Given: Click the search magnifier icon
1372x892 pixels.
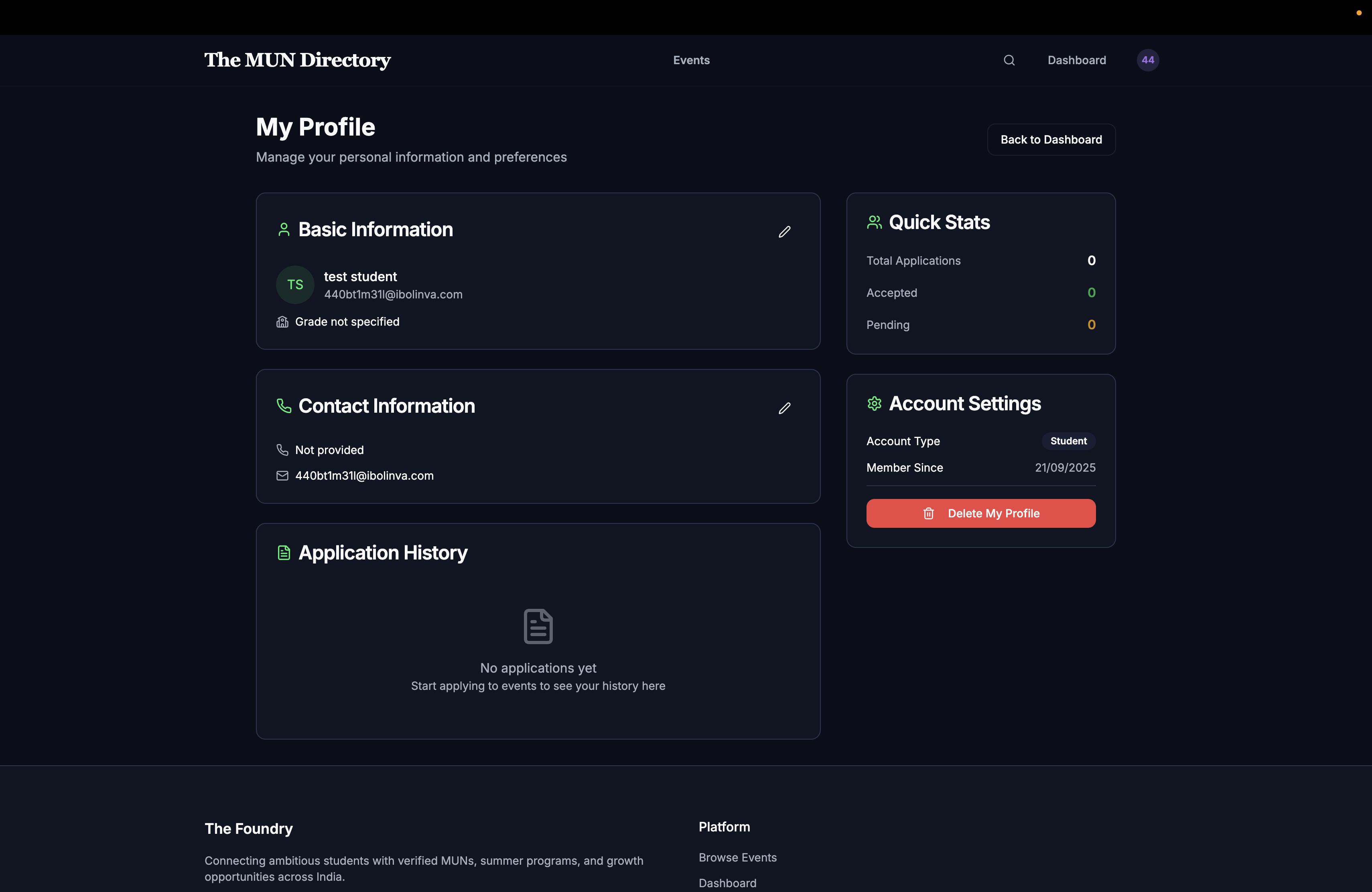Looking at the screenshot, I should click(1009, 60).
